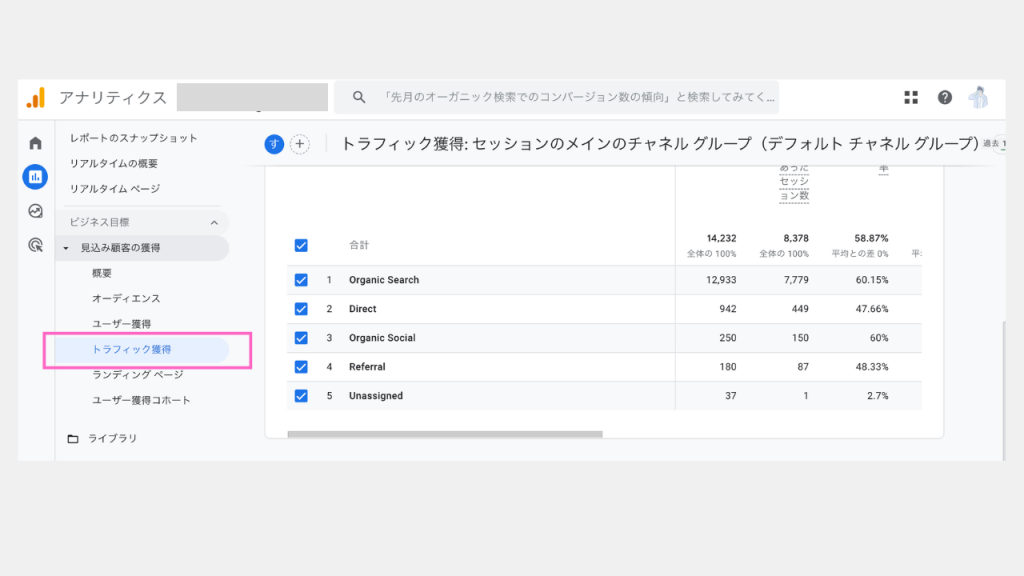Select the Reports bar chart icon

click(35, 177)
